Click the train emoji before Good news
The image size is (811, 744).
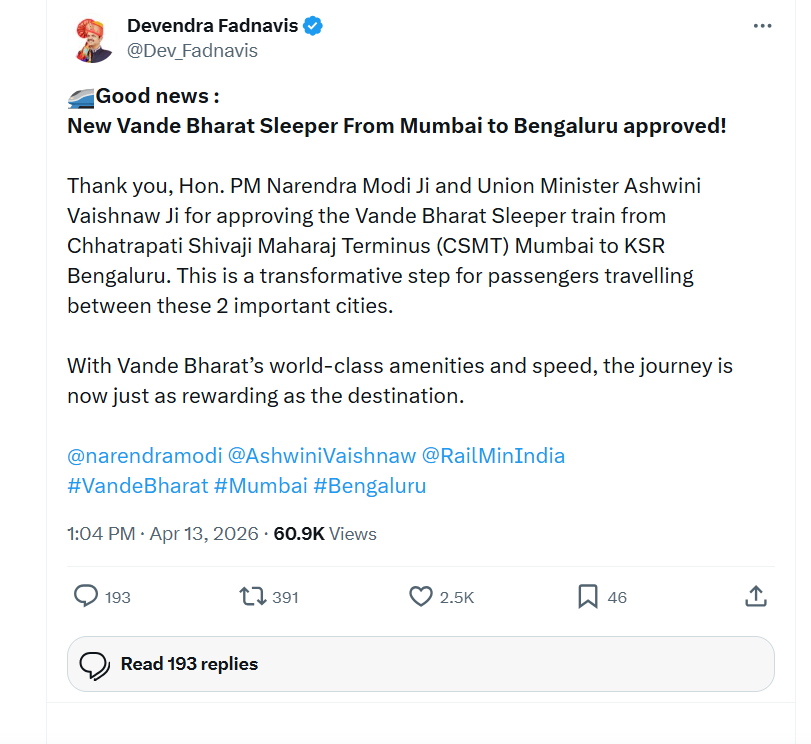point(81,97)
